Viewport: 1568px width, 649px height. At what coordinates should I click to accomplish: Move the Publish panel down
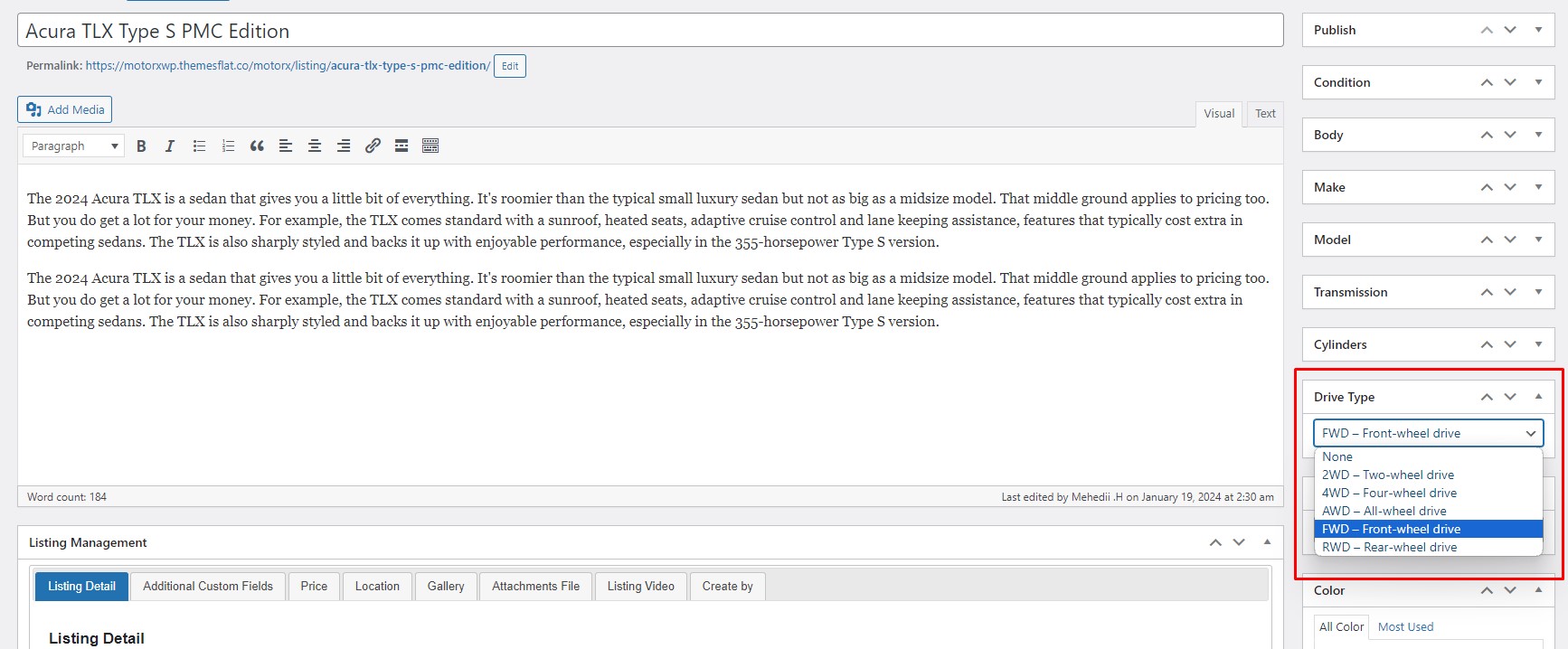point(1510,30)
